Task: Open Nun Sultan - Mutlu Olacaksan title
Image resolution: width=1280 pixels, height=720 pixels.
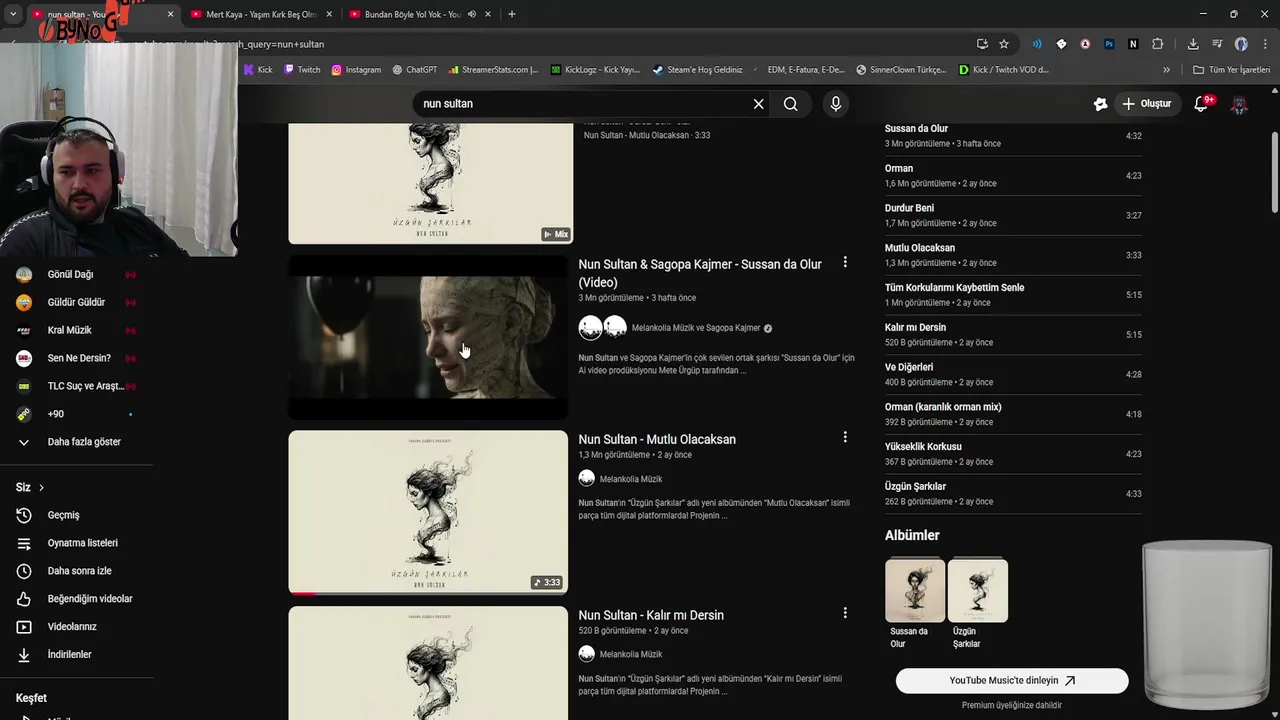Action: click(x=657, y=440)
